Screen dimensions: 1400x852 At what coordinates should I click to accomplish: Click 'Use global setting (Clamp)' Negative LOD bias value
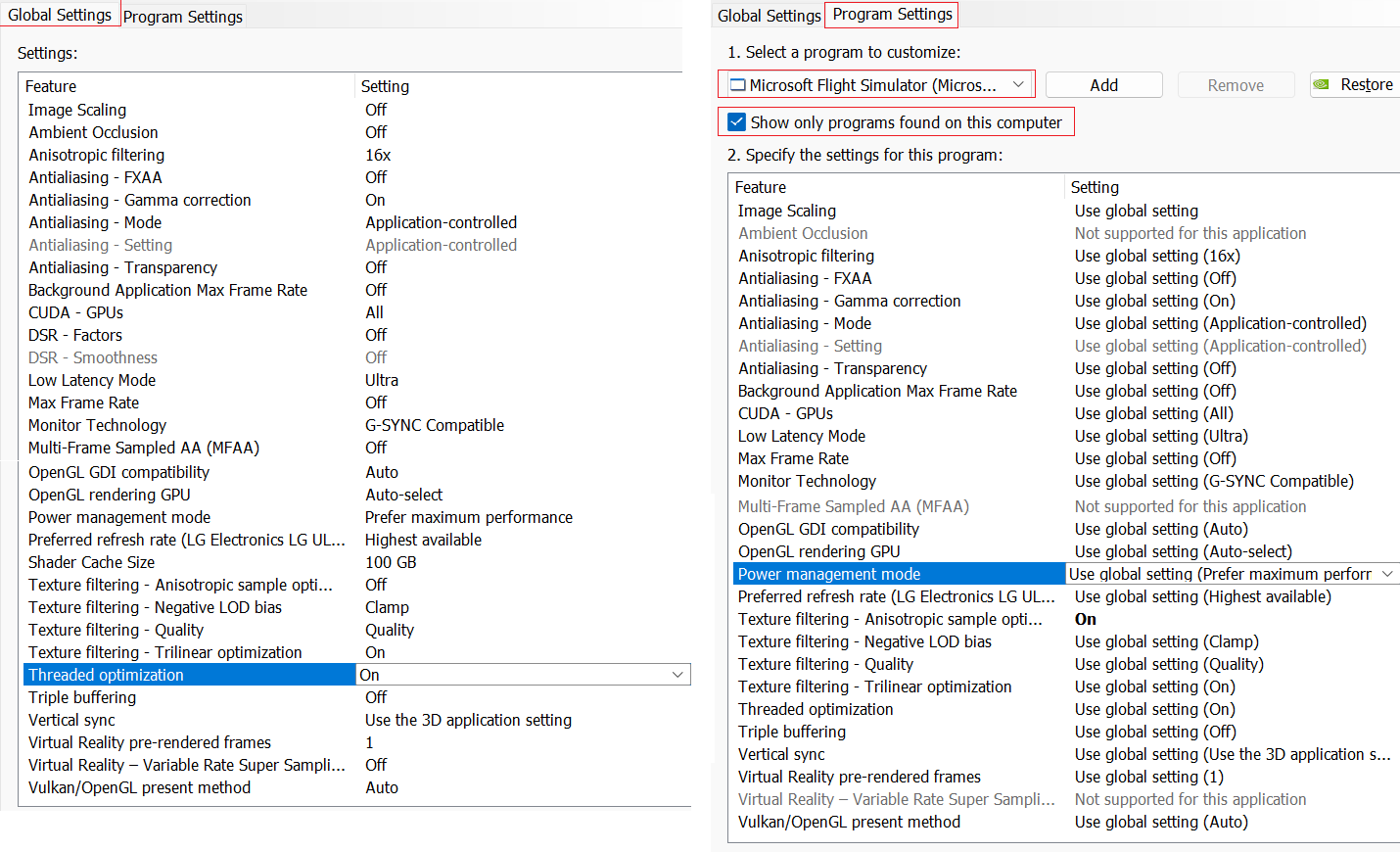click(1166, 641)
